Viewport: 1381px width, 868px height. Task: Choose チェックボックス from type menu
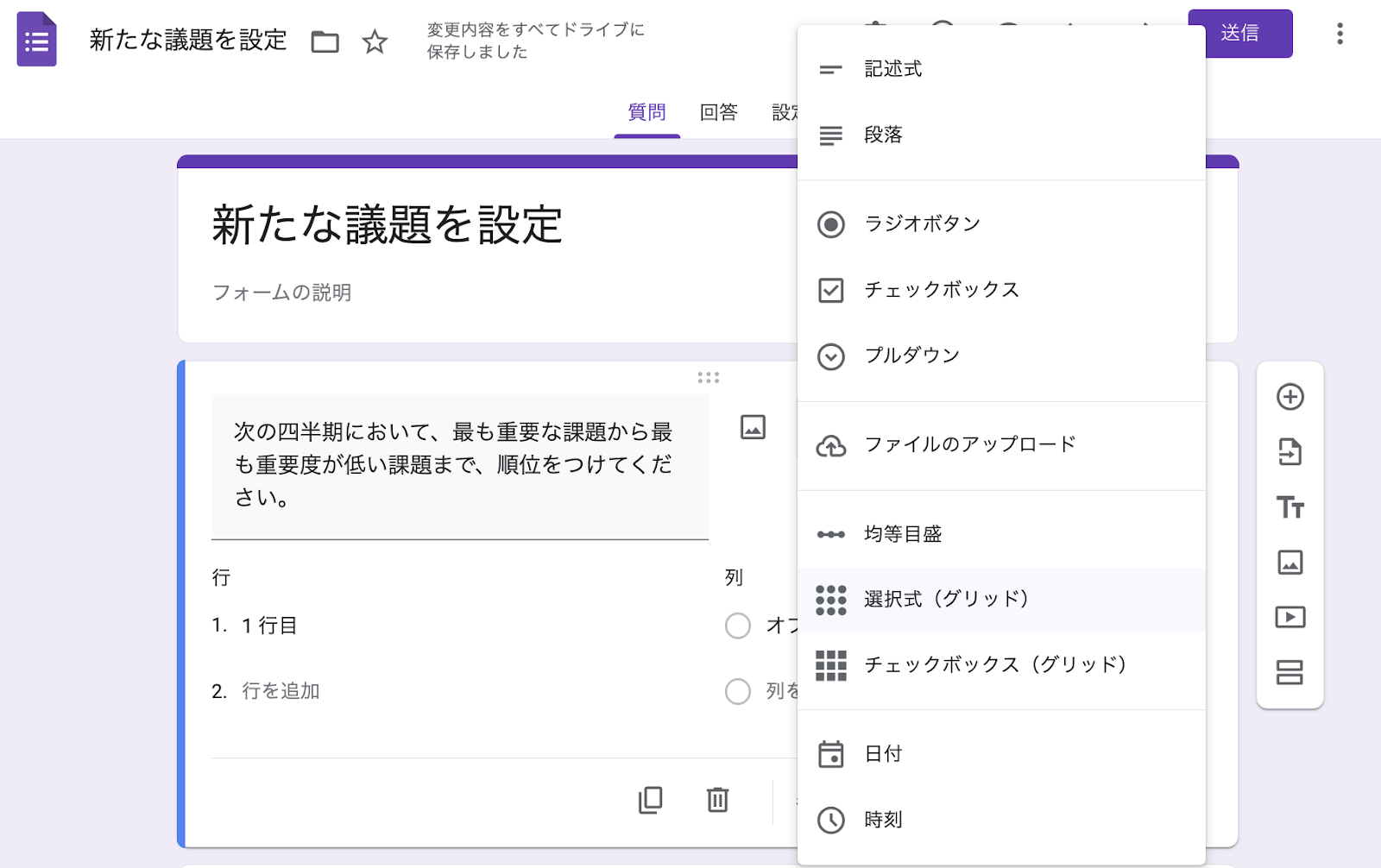(941, 290)
